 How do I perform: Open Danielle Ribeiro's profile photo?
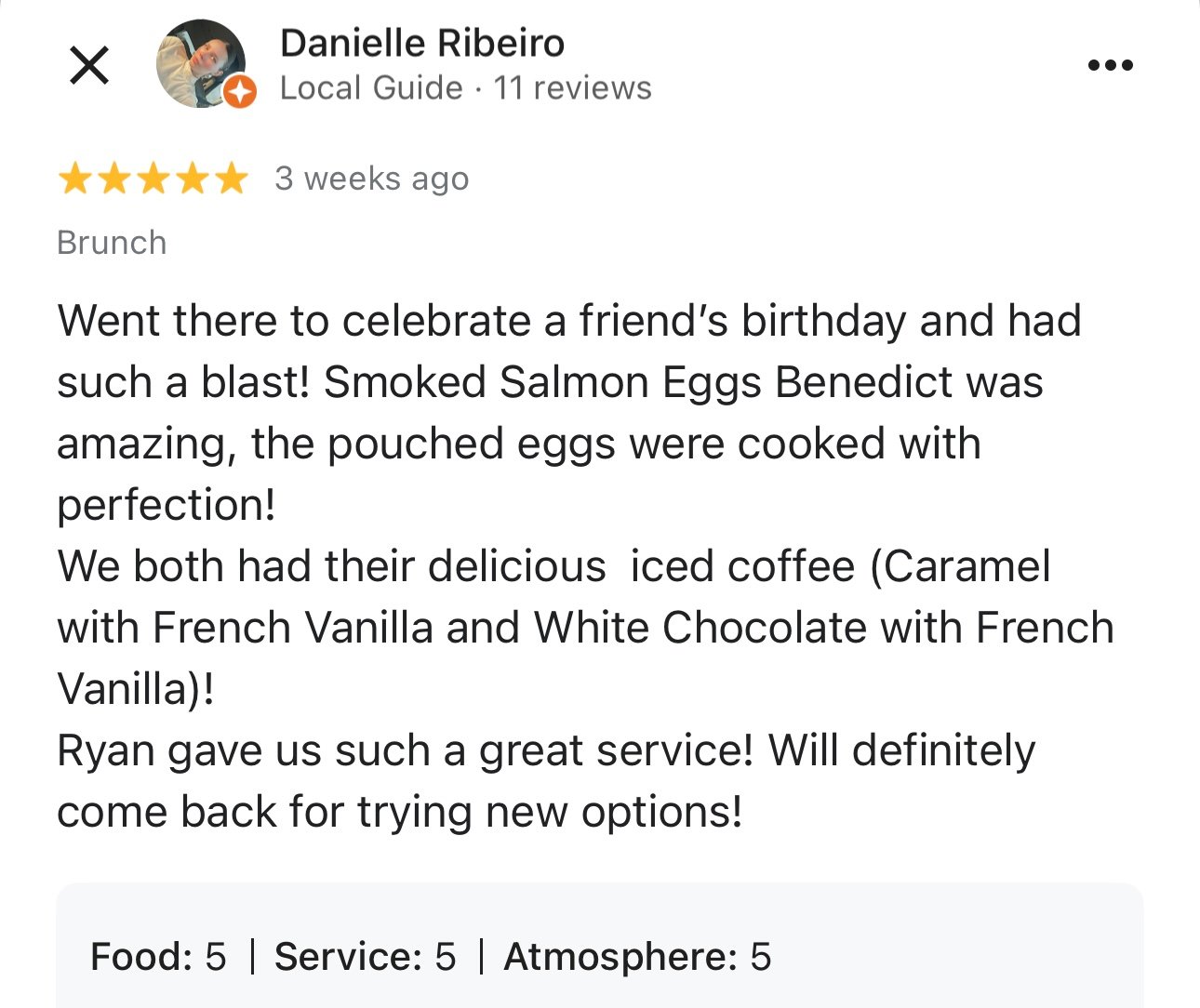(x=198, y=61)
